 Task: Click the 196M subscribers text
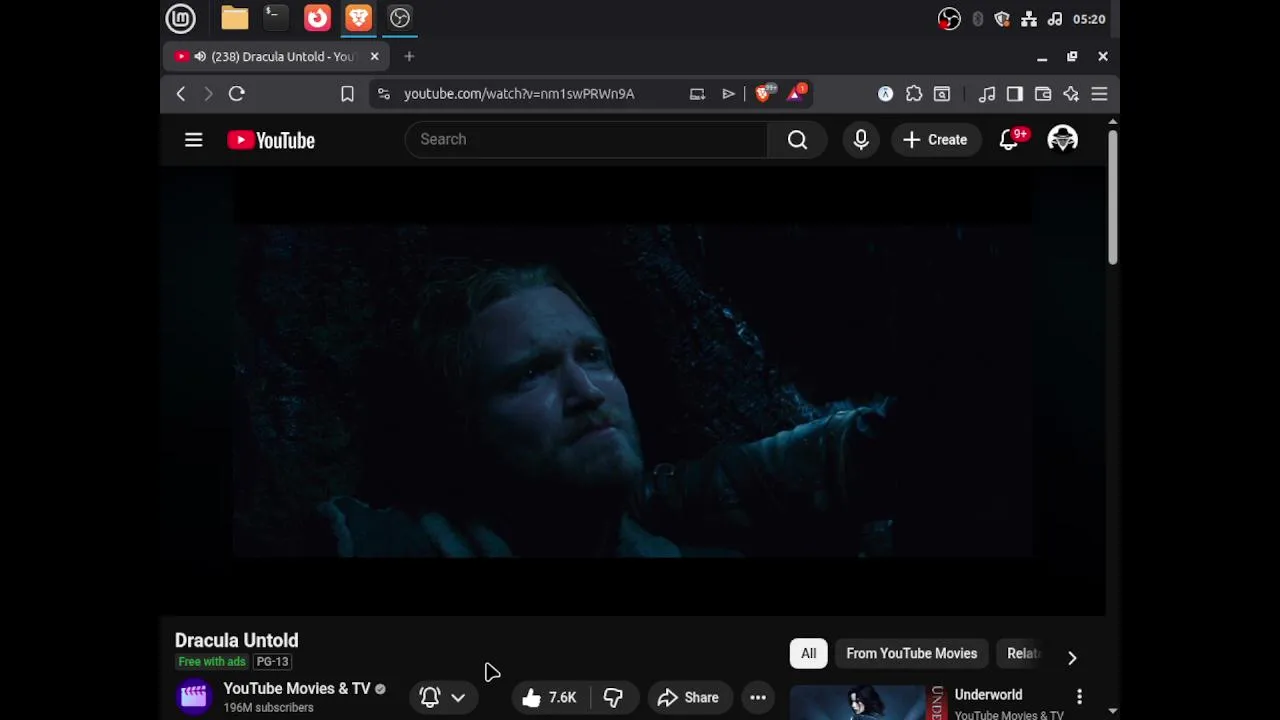click(268, 708)
